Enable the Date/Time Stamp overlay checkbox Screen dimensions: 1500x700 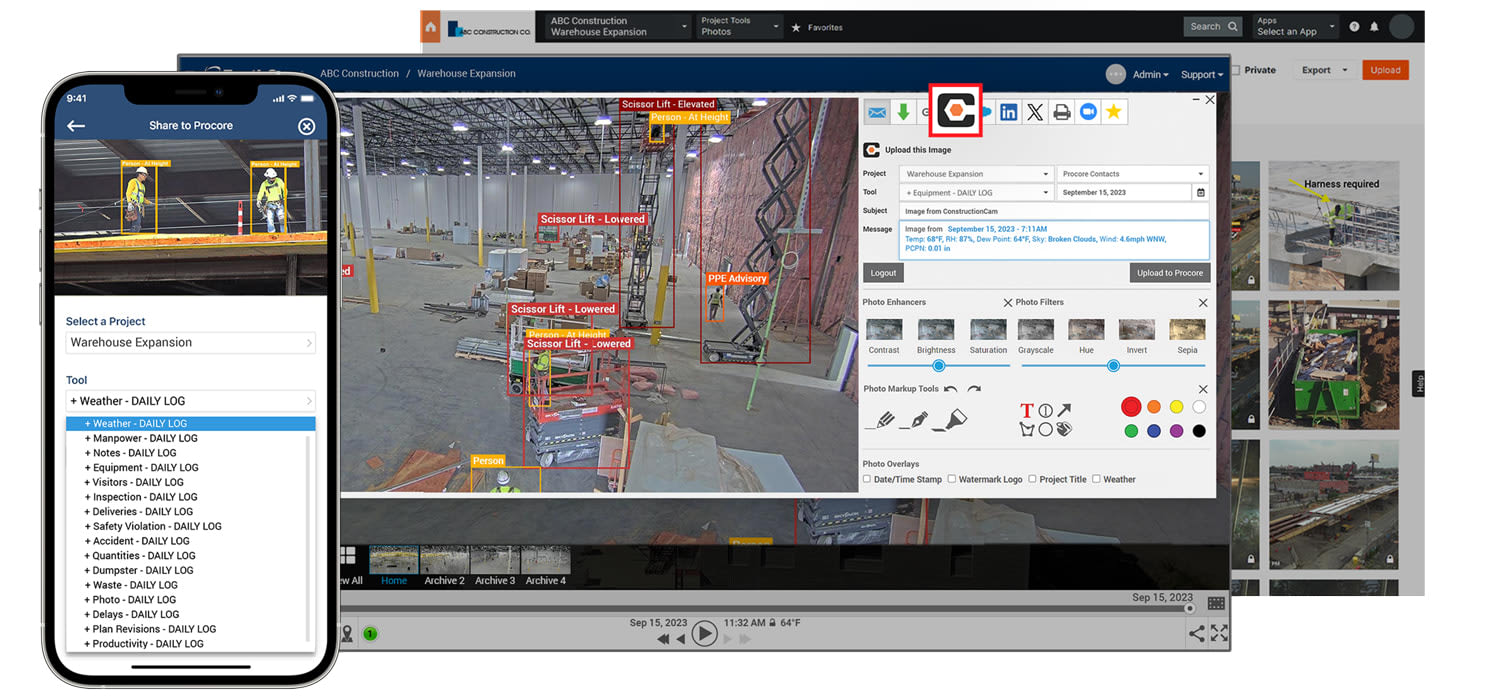click(867, 479)
